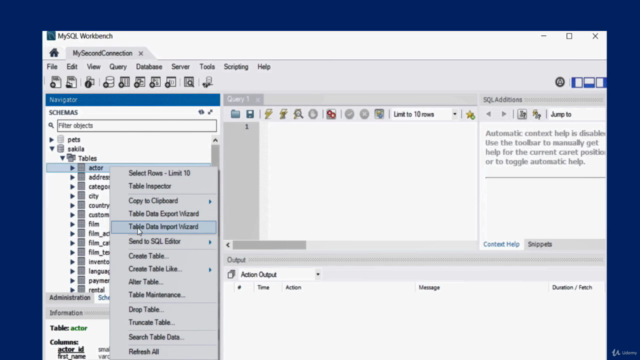Launch Table Data Import Wizard
Screen dimensions: 640x360
[163, 227]
